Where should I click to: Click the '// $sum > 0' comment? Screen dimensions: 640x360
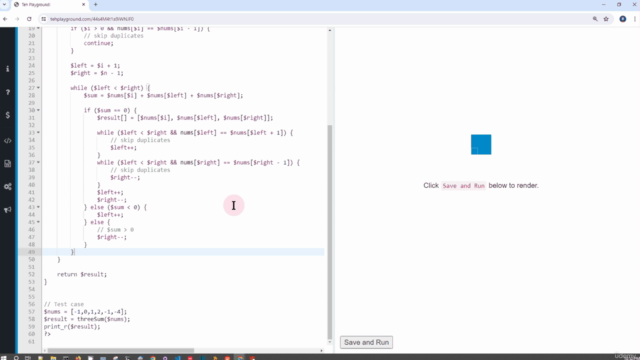(115, 229)
